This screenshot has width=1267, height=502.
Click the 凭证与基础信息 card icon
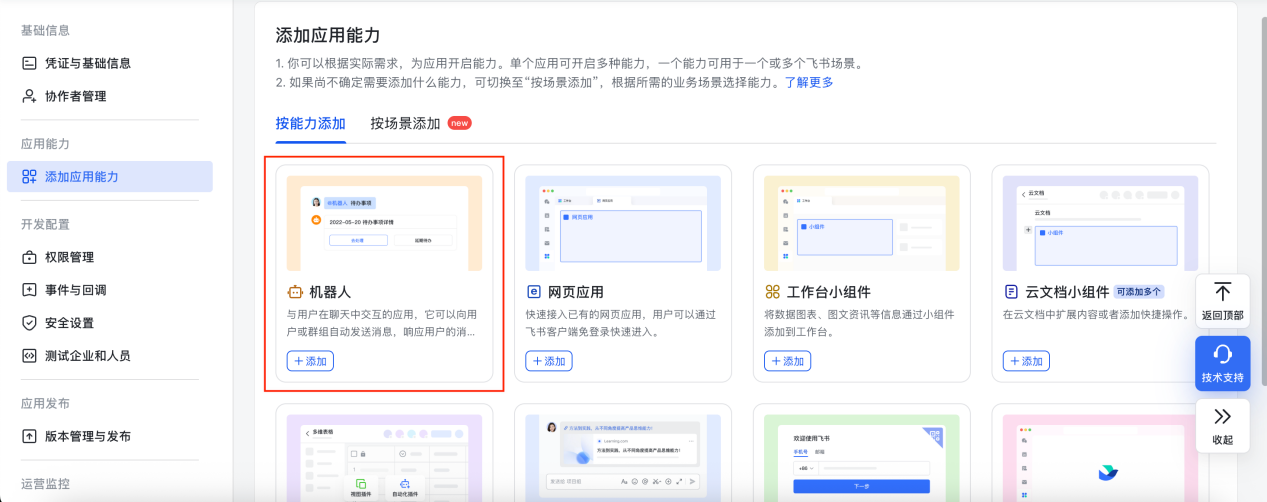pyautogui.click(x=29, y=63)
